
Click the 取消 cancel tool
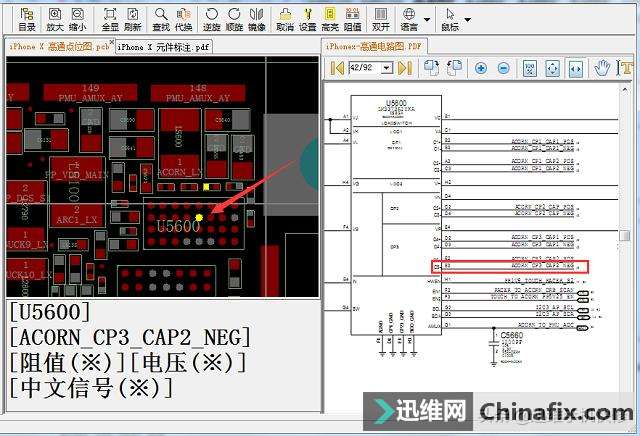pos(285,19)
